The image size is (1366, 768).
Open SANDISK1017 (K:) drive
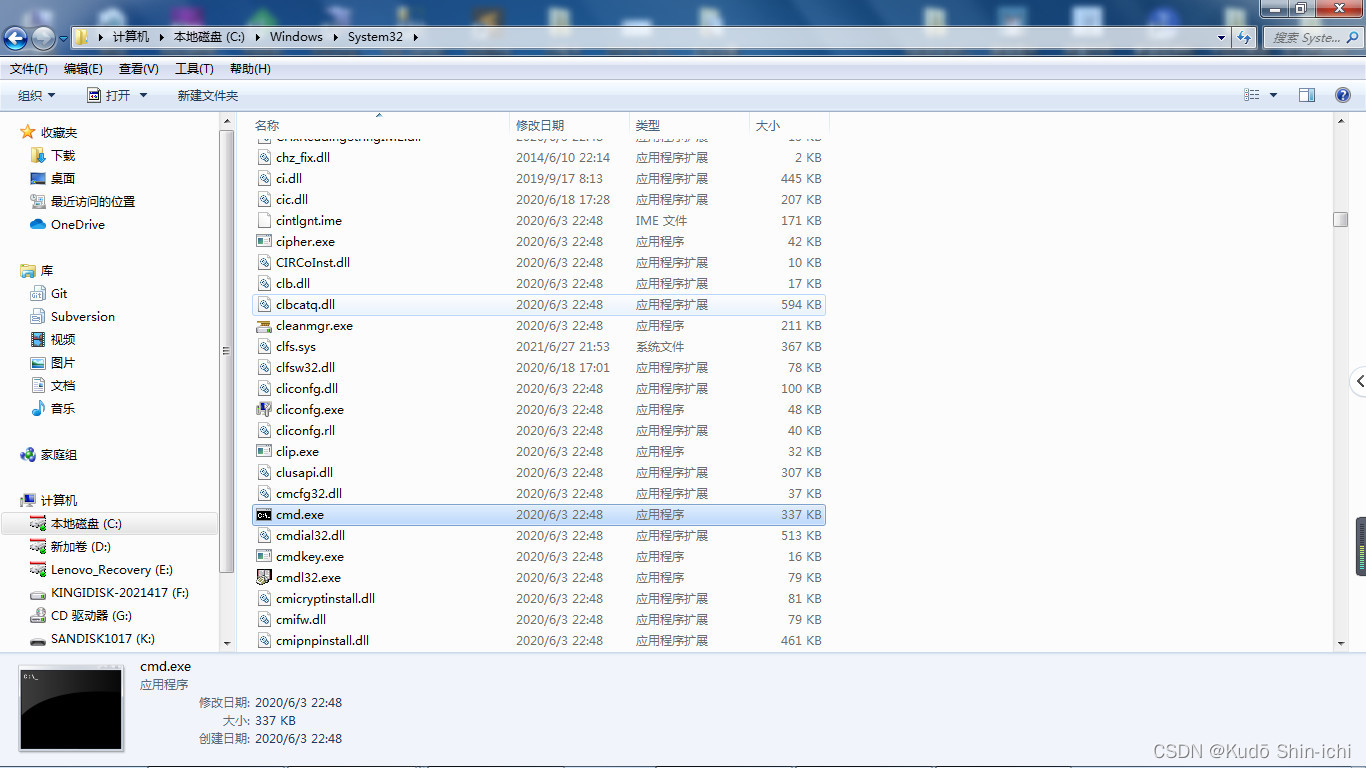103,638
